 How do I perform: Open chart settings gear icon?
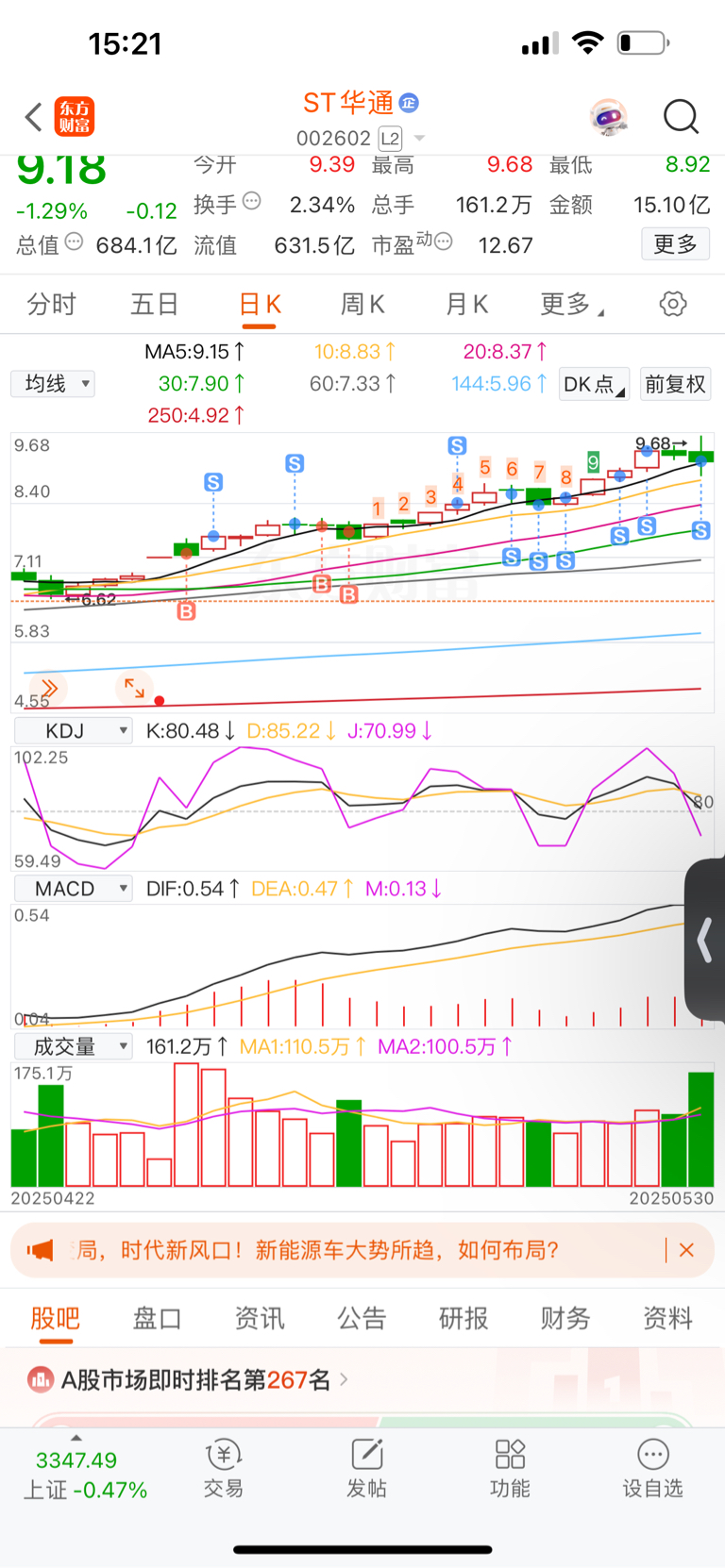pos(673,304)
